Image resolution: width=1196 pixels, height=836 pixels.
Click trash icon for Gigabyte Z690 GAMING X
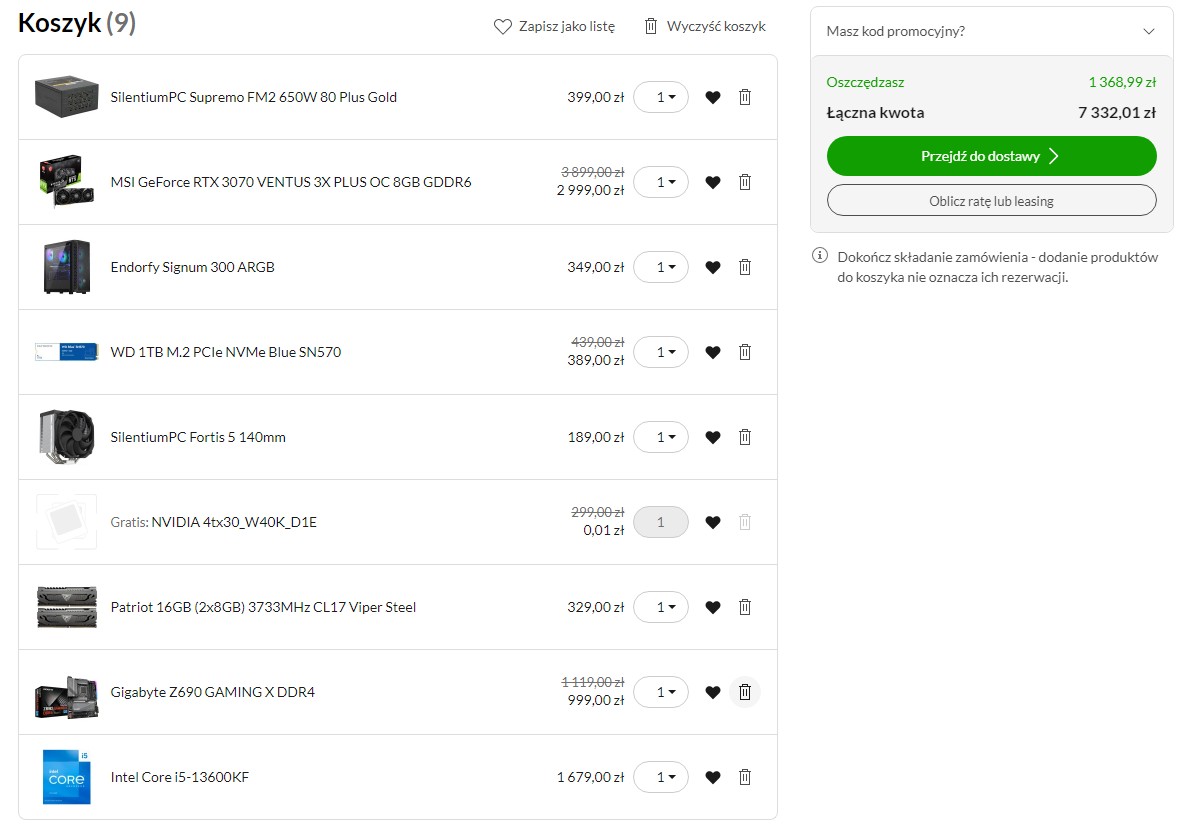click(744, 692)
